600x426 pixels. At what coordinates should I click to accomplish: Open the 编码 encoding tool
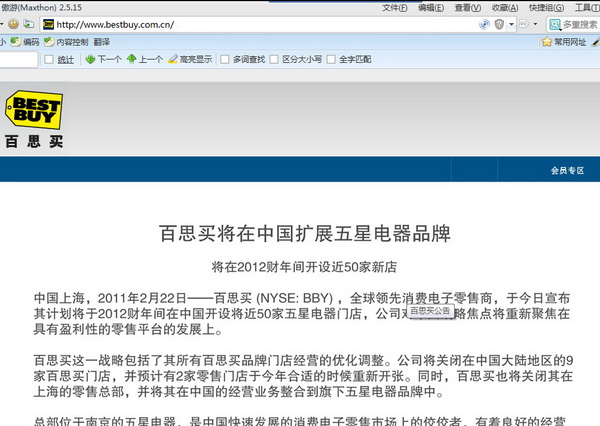coord(25,42)
